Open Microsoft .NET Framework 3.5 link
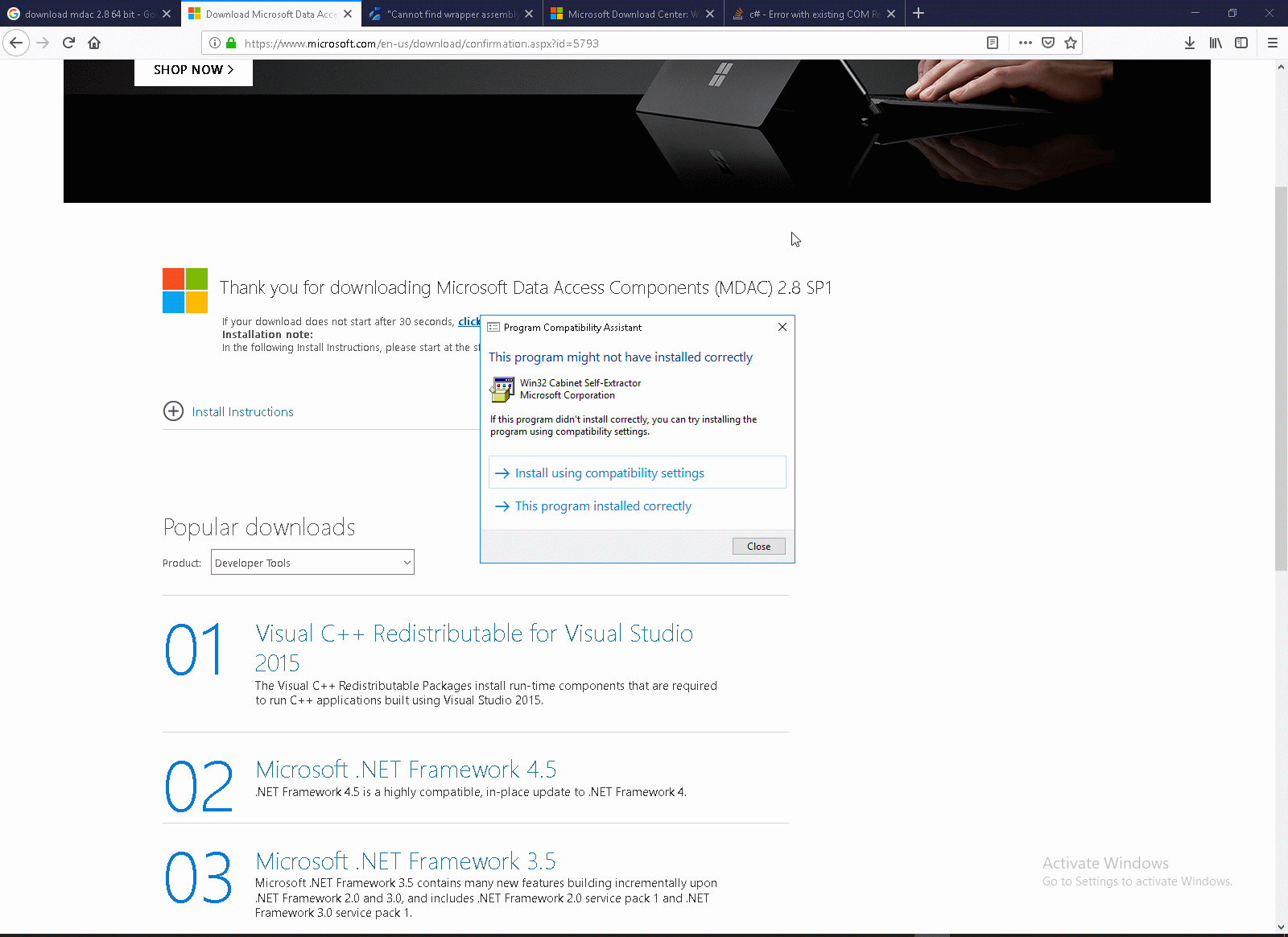The image size is (1288, 937). pyautogui.click(x=406, y=861)
